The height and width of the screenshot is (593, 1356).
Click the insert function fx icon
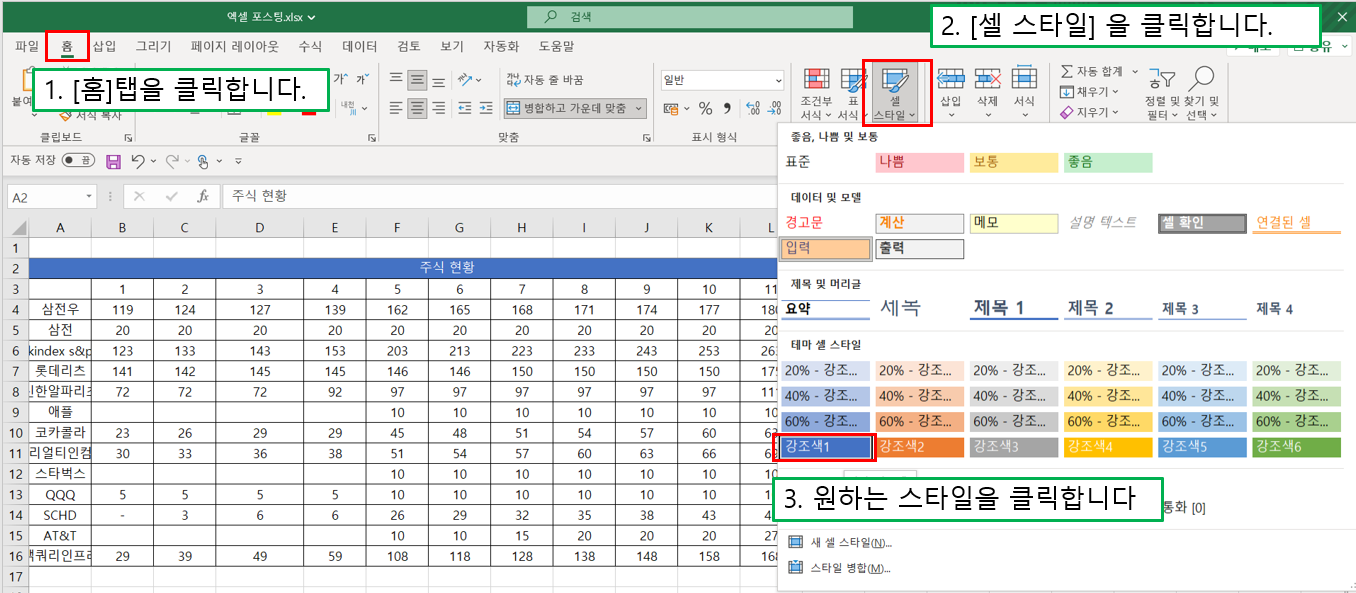(203, 196)
